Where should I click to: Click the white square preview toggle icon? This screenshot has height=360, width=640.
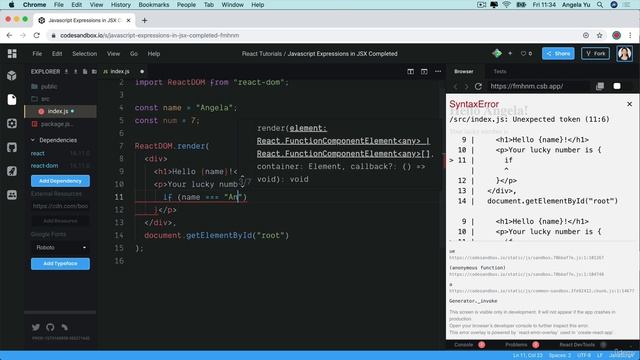click(x=617, y=86)
